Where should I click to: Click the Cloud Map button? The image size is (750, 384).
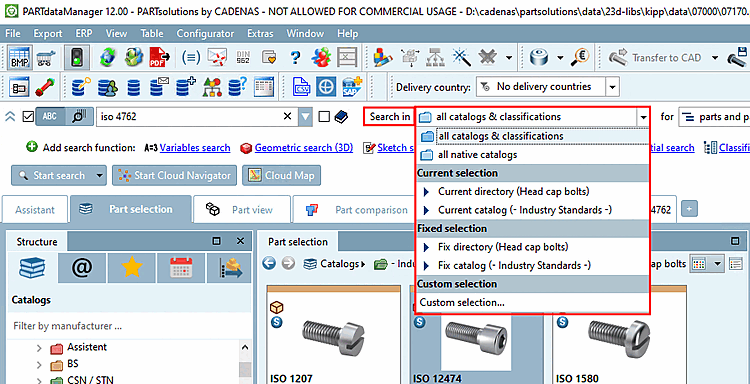(281, 176)
